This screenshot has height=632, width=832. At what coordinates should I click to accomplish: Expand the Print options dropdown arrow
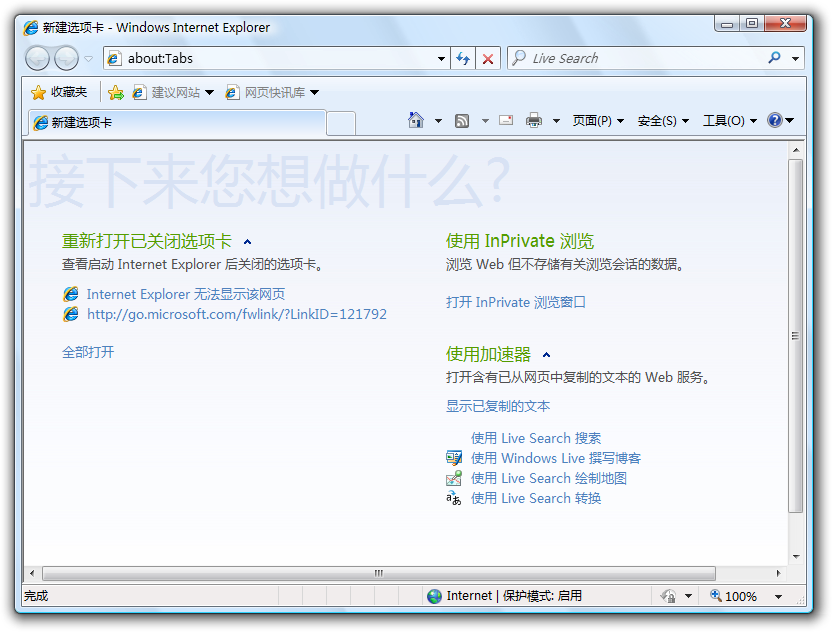556,122
